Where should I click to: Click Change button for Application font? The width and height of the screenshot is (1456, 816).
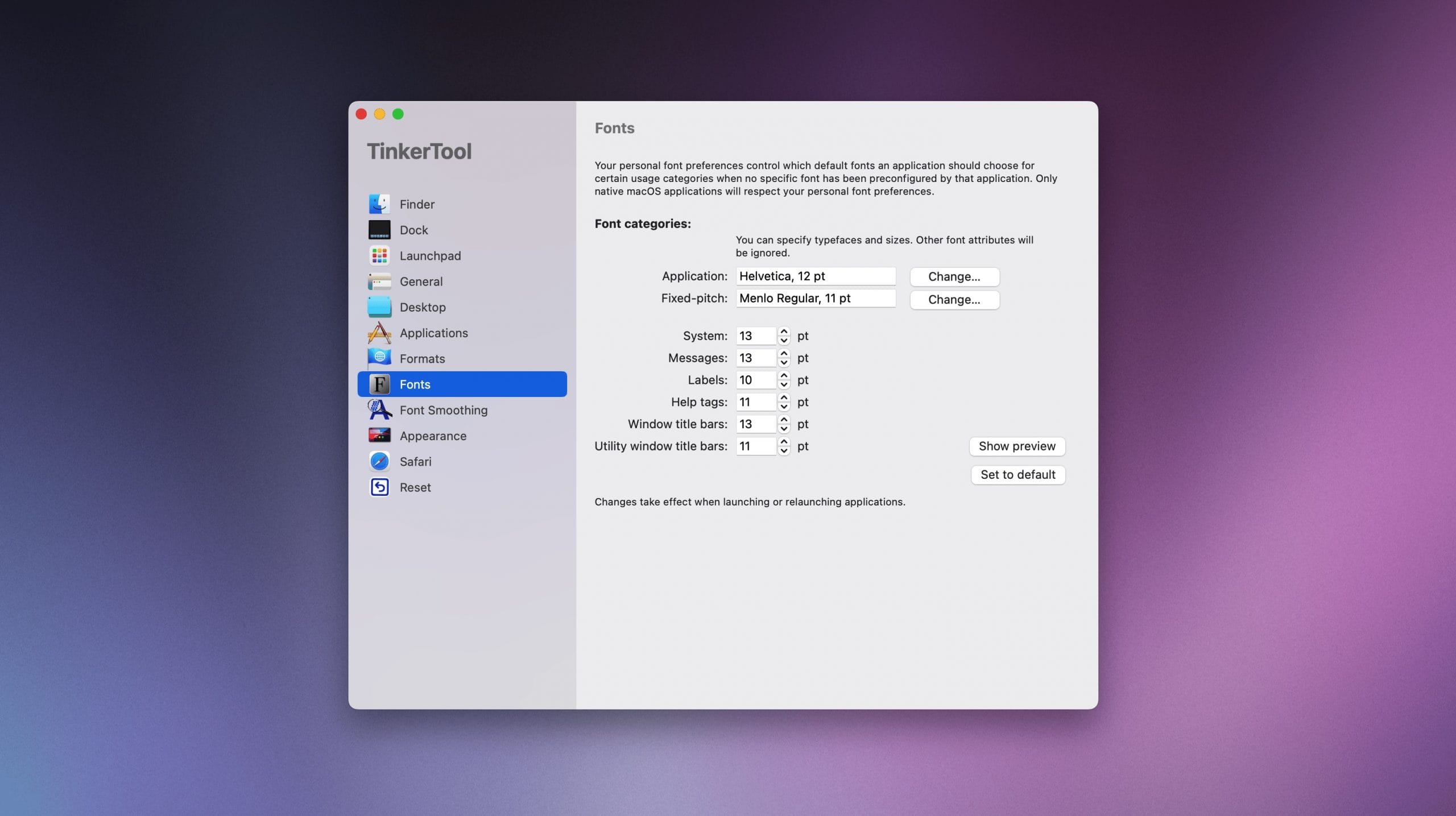pyautogui.click(x=954, y=277)
